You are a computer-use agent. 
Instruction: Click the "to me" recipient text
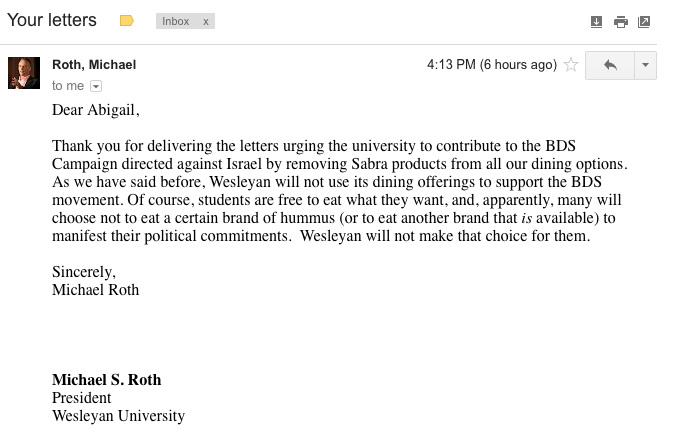pos(68,86)
